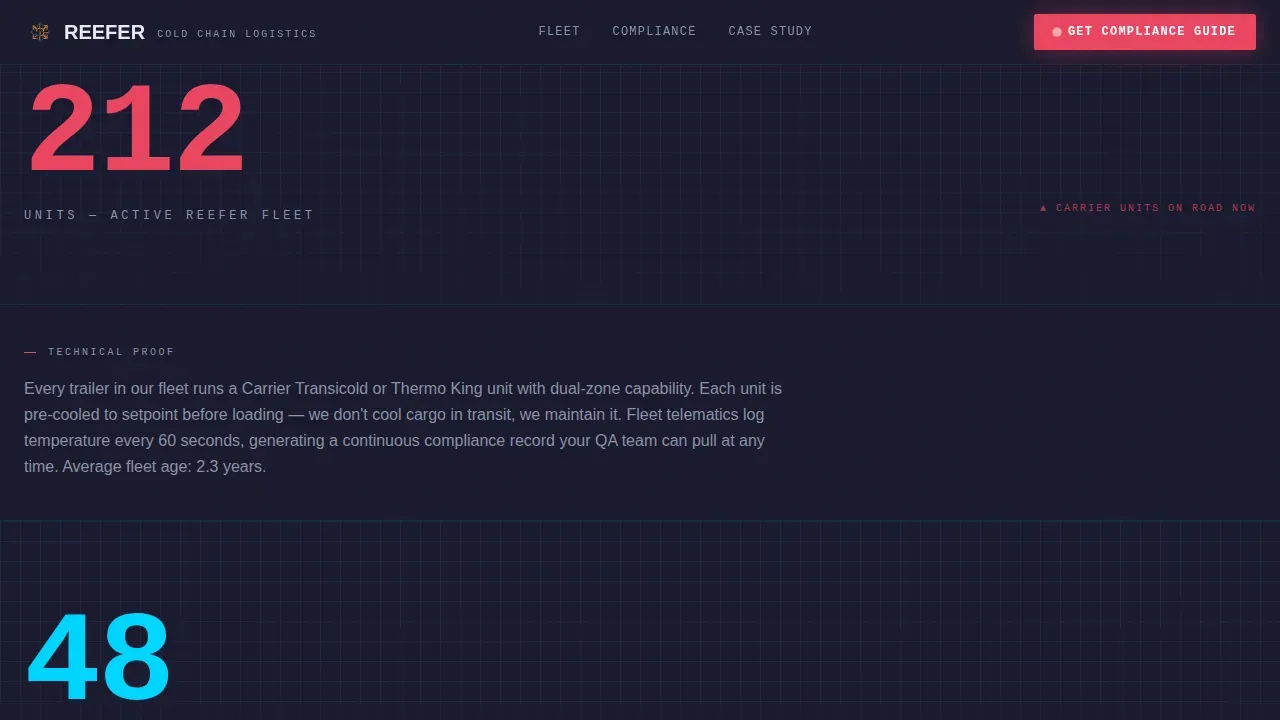Click 'Units — Active Reefer Fleet' label
Screen dimensions: 1280x720
pos(169,215)
